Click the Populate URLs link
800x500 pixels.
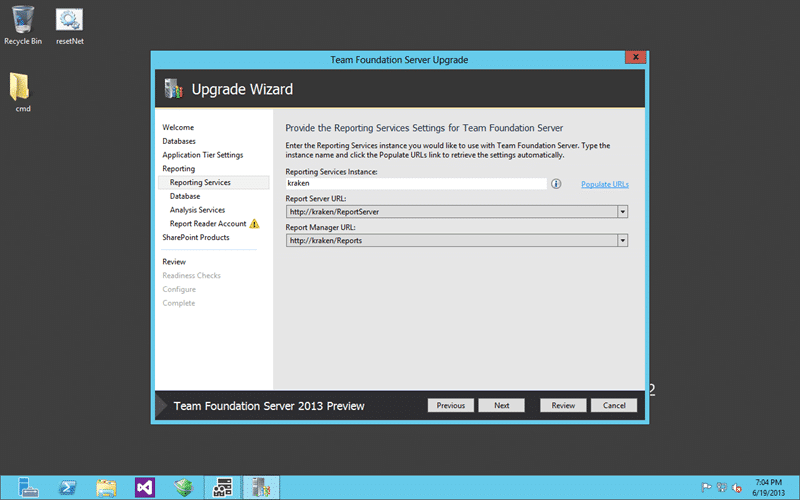pyautogui.click(x=605, y=184)
